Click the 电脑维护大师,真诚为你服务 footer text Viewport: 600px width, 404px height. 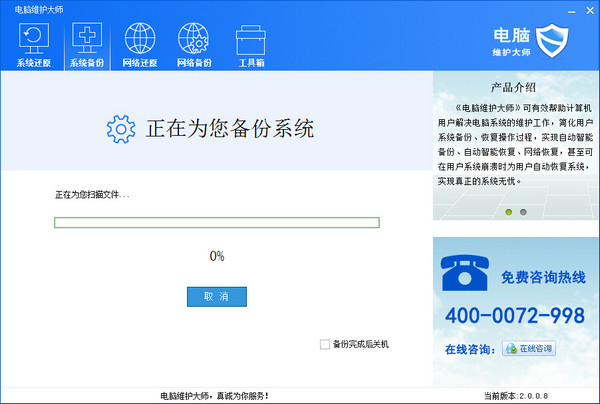[214, 396]
